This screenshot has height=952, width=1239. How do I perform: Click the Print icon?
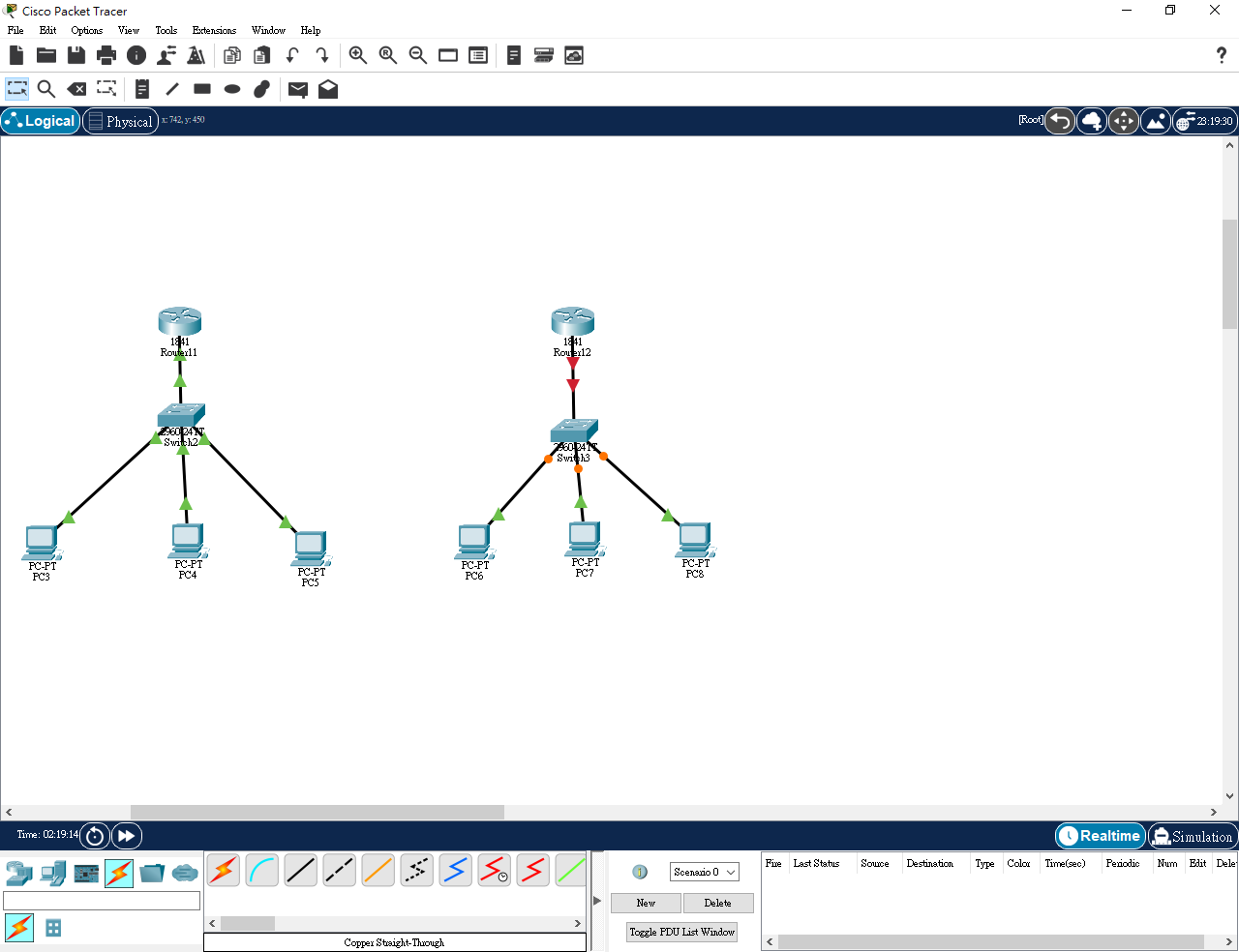pos(106,55)
